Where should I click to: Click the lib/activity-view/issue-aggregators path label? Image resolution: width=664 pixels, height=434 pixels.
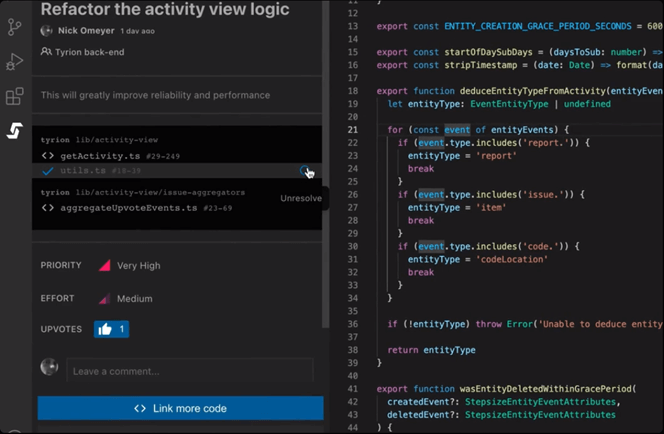[x=160, y=192]
